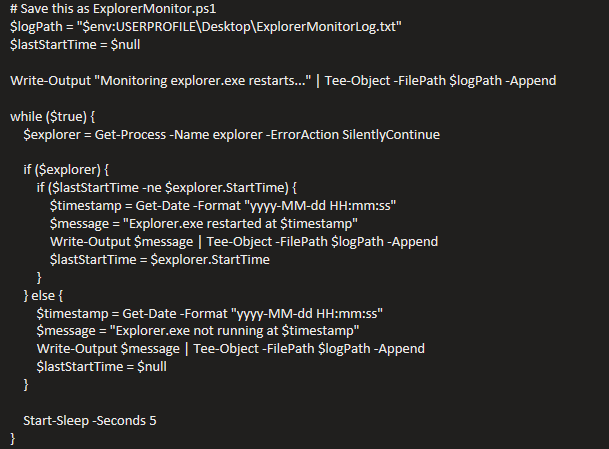Click the -ne comparison with $explorer.StartTime
609x449 pixels.
[x=215, y=188]
